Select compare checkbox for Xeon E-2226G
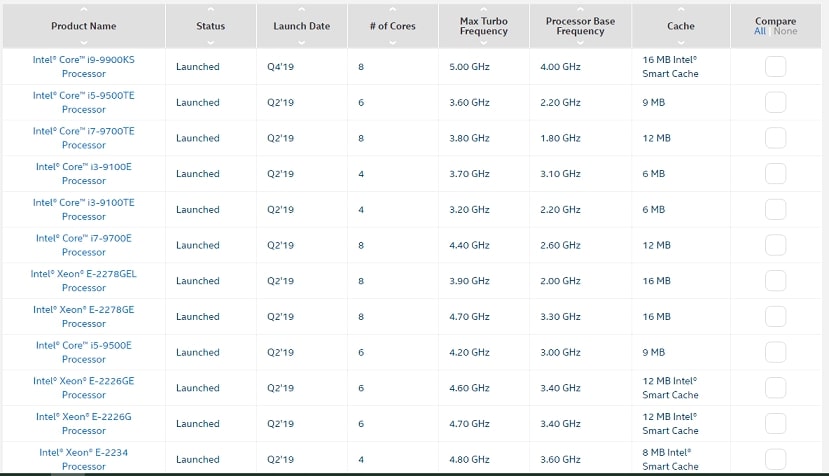This screenshot has width=829, height=476. (x=775, y=424)
